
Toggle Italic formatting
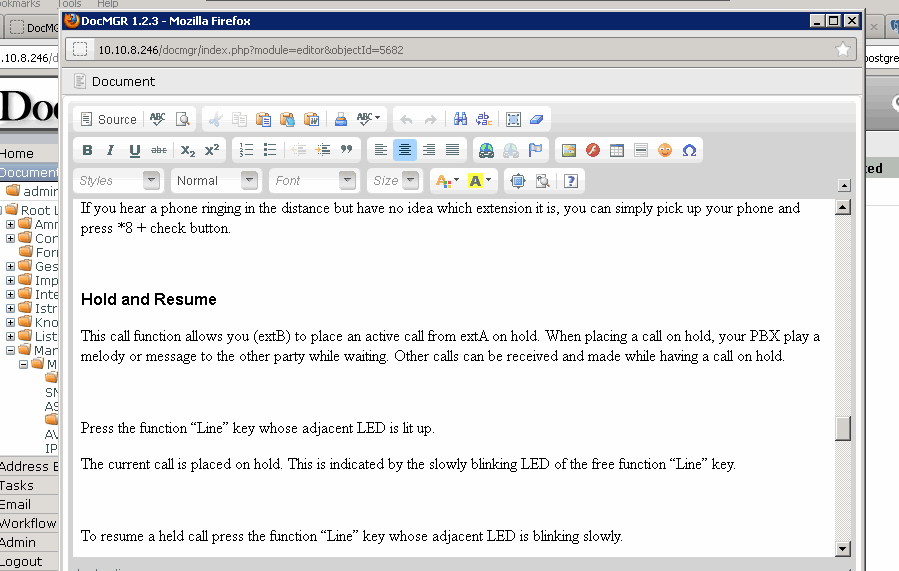click(111, 150)
